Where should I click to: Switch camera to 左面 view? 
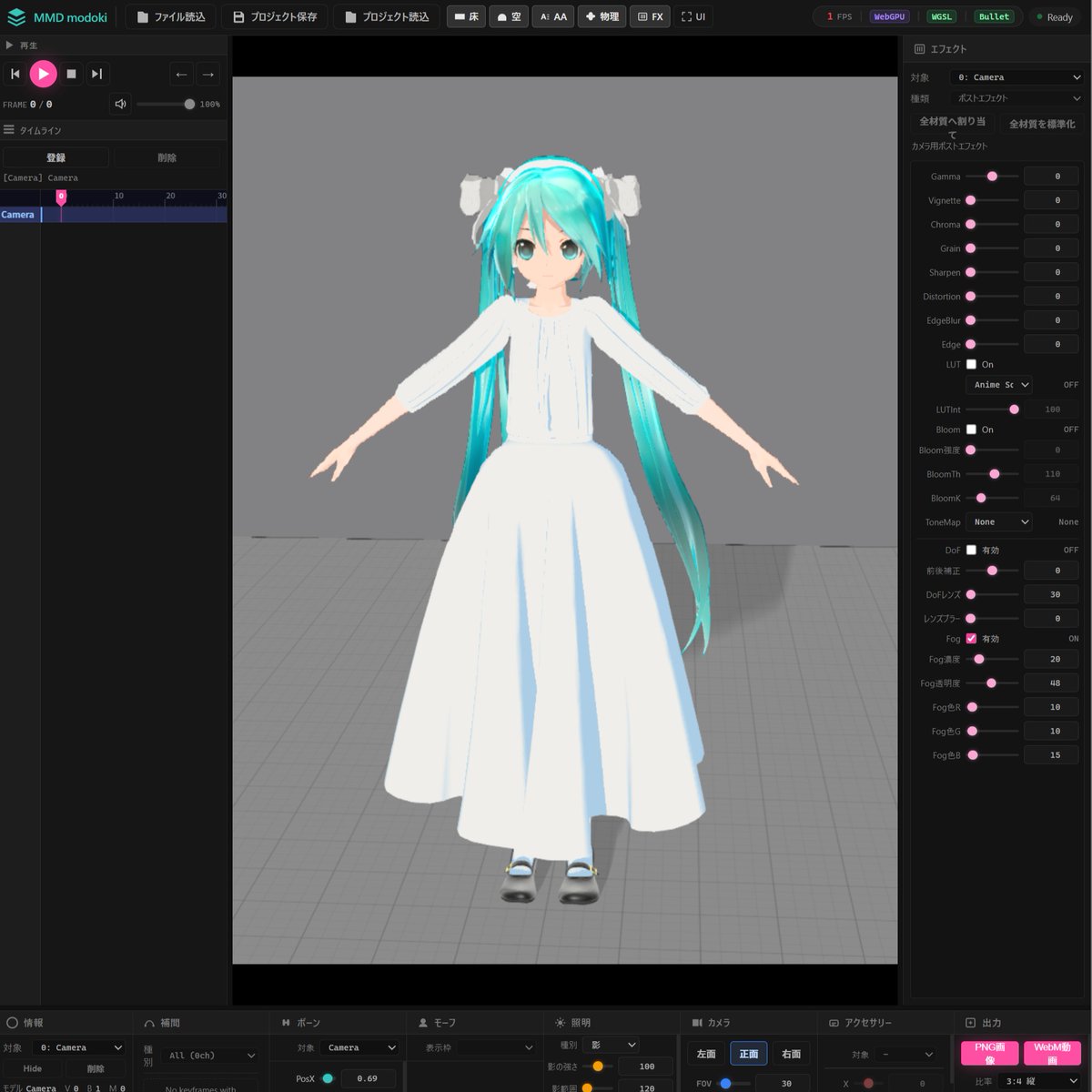click(706, 1054)
